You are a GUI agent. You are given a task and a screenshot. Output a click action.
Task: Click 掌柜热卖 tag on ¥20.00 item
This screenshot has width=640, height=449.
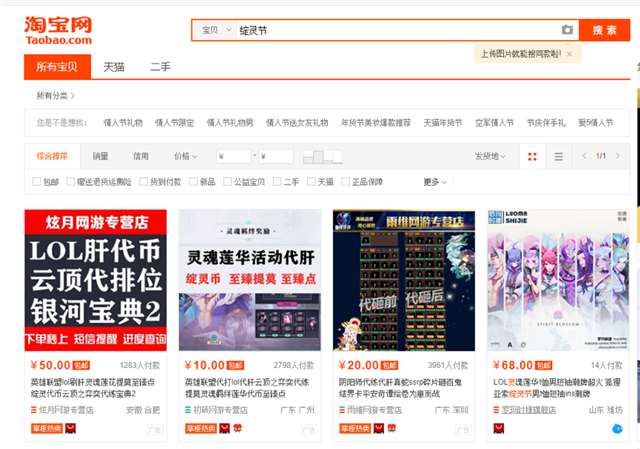pos(356,428)
